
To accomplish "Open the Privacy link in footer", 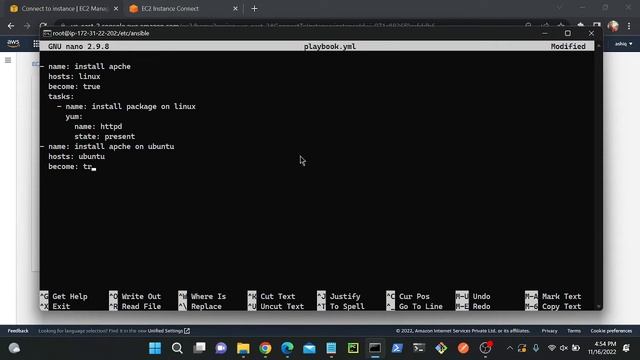I will click(x=549, y=331).
